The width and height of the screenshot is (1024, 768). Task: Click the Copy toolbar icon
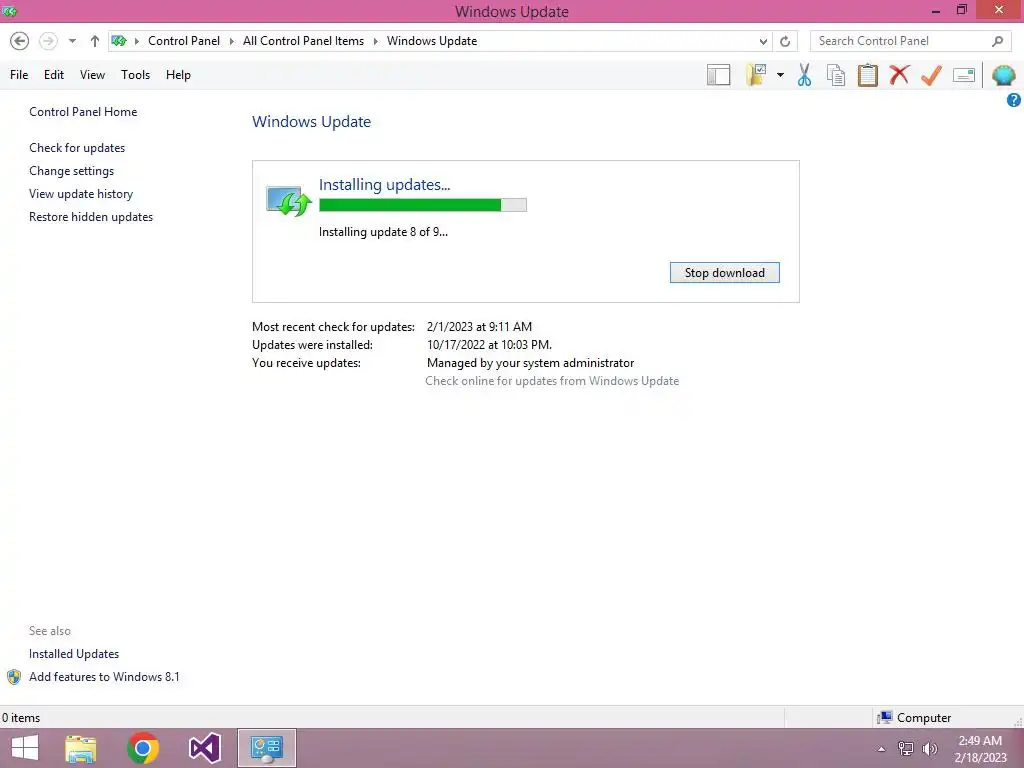tap(836, 75)
